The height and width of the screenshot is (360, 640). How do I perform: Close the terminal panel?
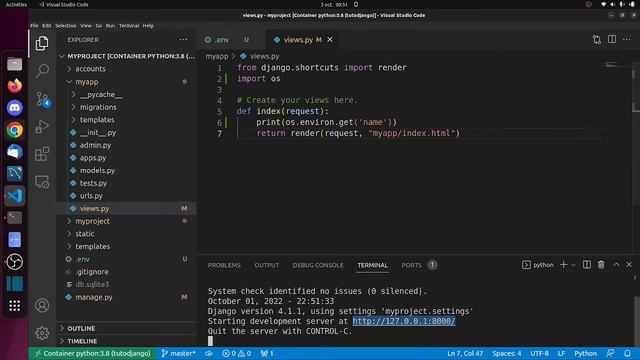tap(629, 265)
